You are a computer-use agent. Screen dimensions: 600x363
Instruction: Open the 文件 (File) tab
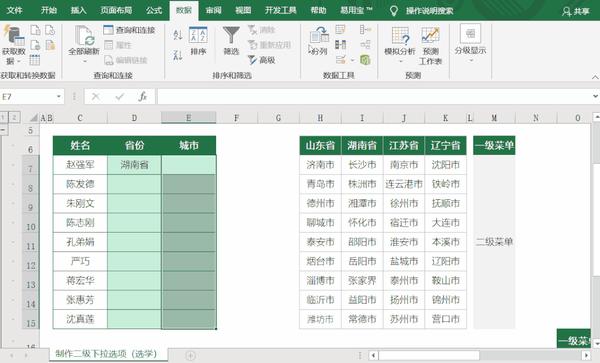pos(14,10)
